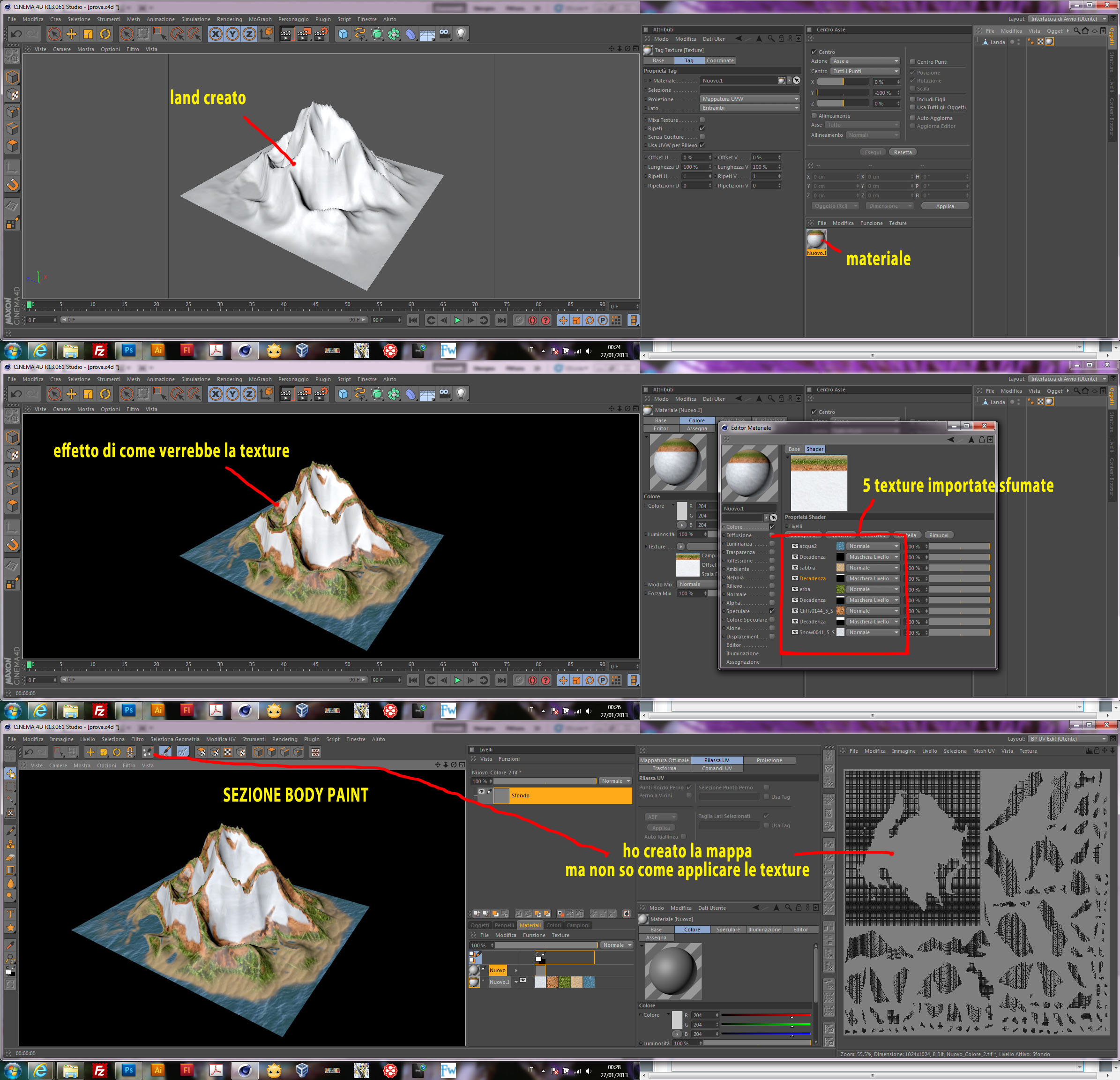Click the Paint Setup Wizard icon
Screen dimensions: 1120x1080
(148, 752)
